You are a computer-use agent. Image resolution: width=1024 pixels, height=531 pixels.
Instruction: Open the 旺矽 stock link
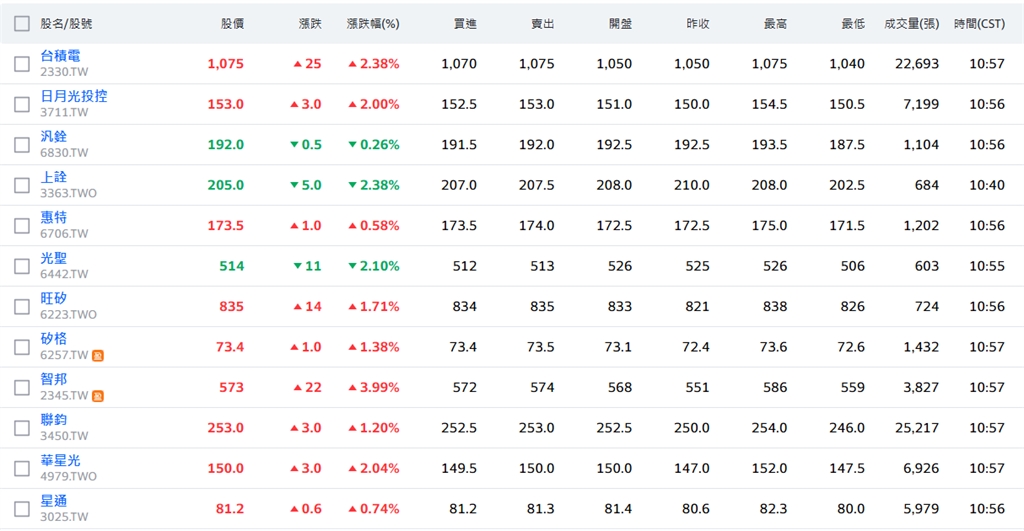[x=54, y=298]
